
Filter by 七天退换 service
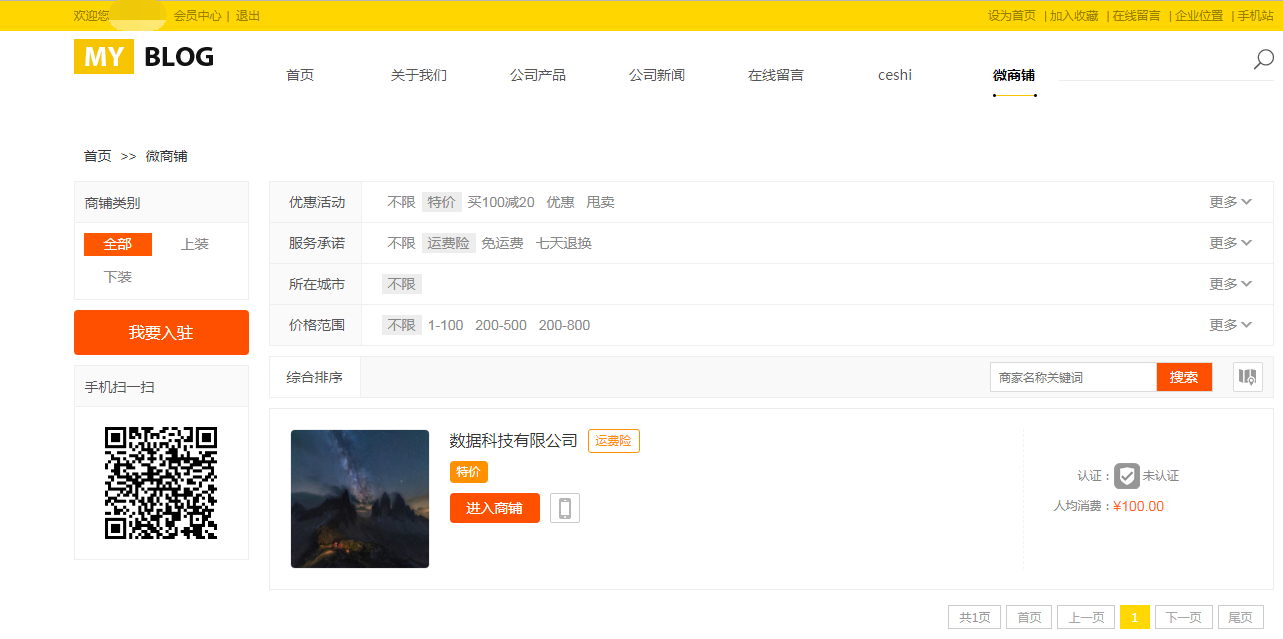point(564,243)
